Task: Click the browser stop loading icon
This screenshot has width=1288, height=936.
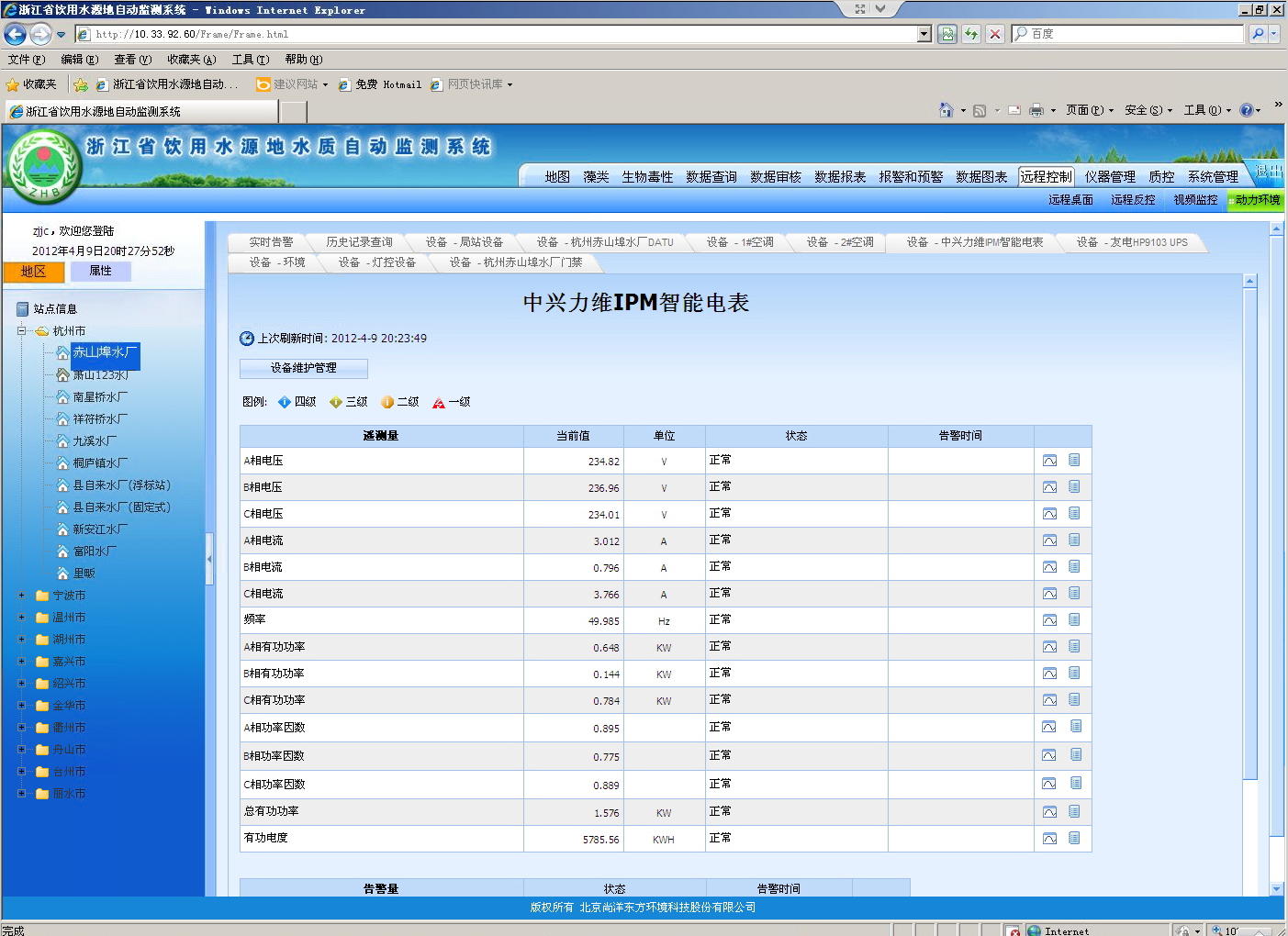Action: tap(995, 34)
